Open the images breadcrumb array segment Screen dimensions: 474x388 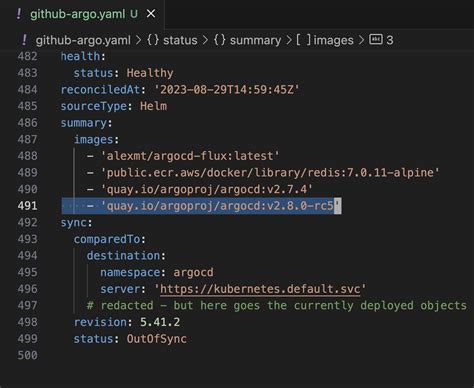333,40
